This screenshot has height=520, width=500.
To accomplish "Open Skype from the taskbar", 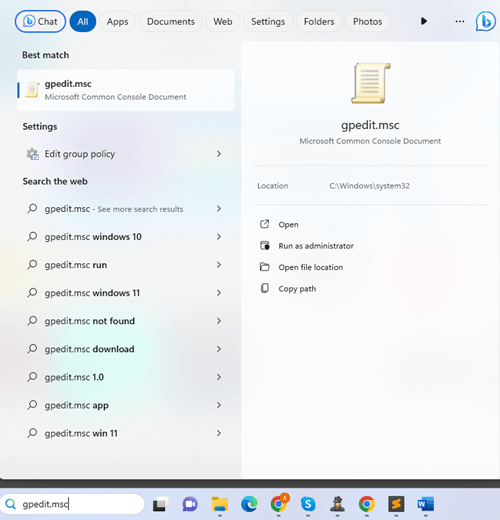I will (x=308, y=504).
